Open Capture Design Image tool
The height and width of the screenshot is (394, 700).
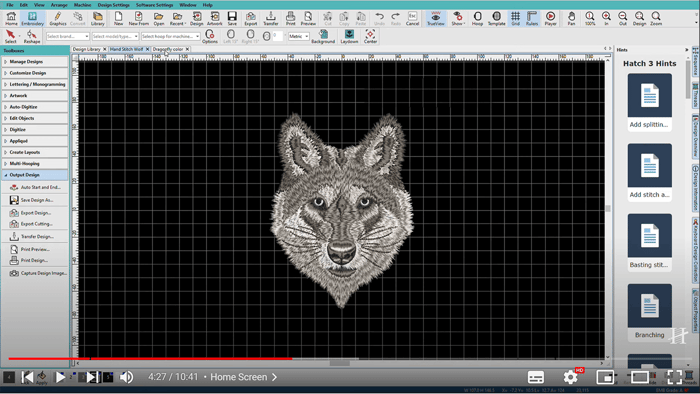38,273
